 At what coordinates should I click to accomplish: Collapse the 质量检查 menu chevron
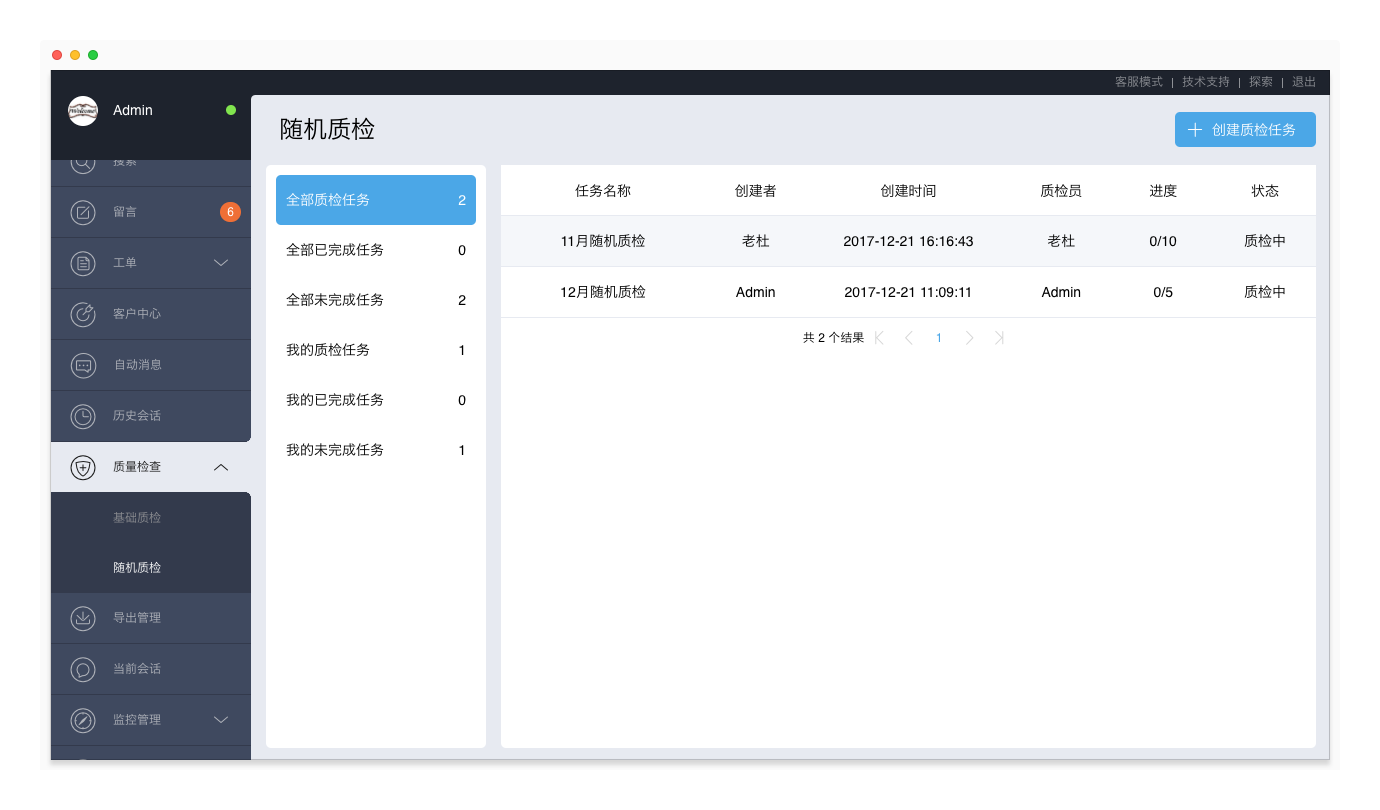pos(221,467)
